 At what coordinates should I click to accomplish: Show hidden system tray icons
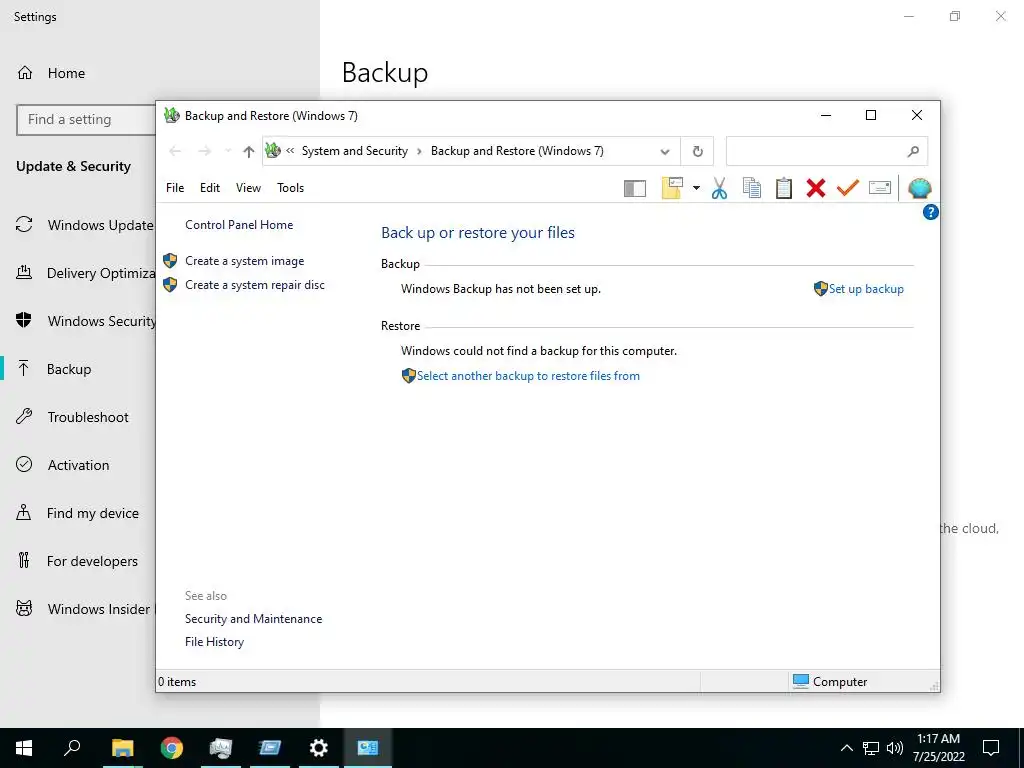(x=846, y=748)
